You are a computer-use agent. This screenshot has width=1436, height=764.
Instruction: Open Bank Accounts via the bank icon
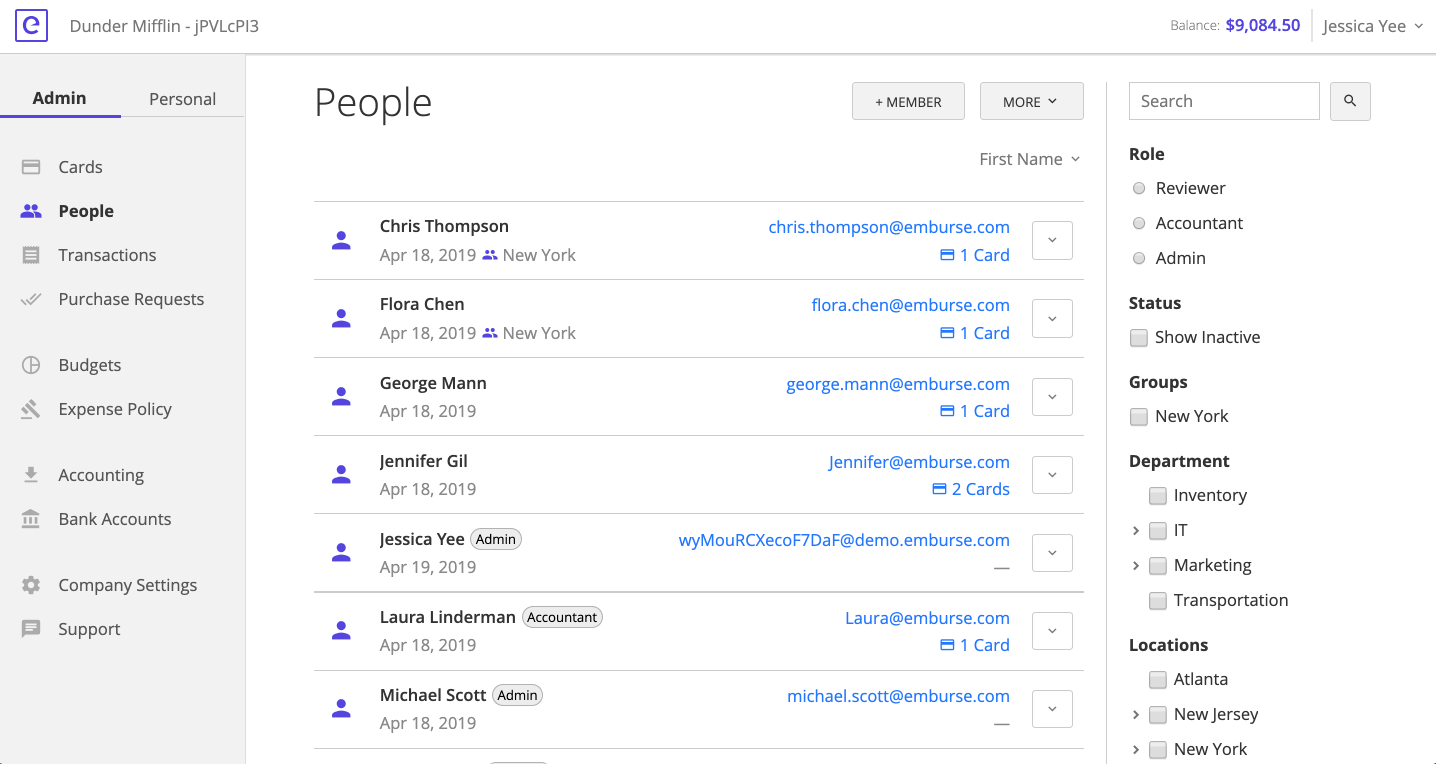coord(31,519)
